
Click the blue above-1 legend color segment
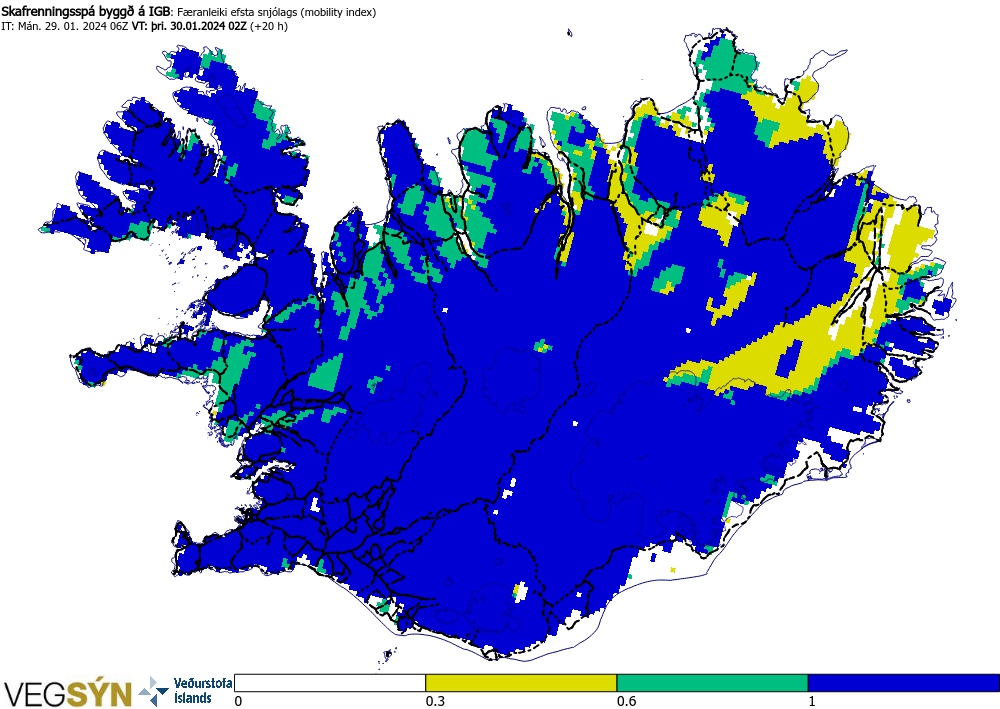click(904, 683)
